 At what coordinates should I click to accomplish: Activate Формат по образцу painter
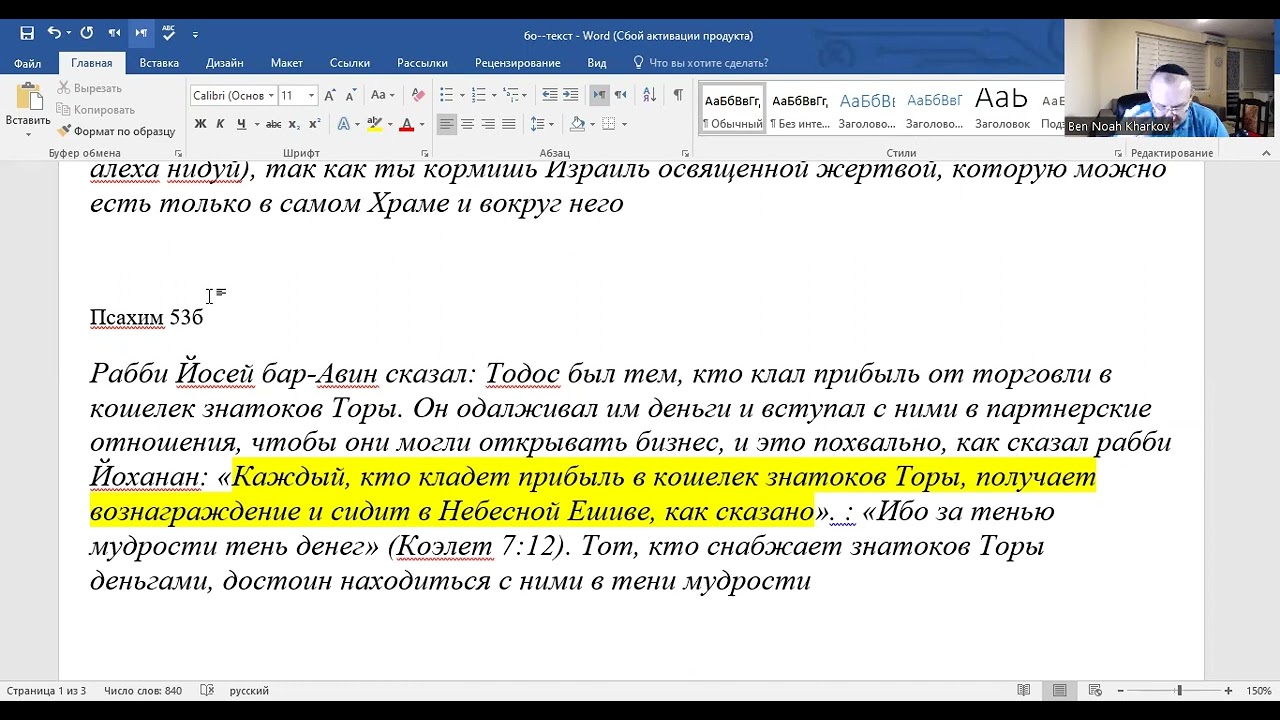116,131
